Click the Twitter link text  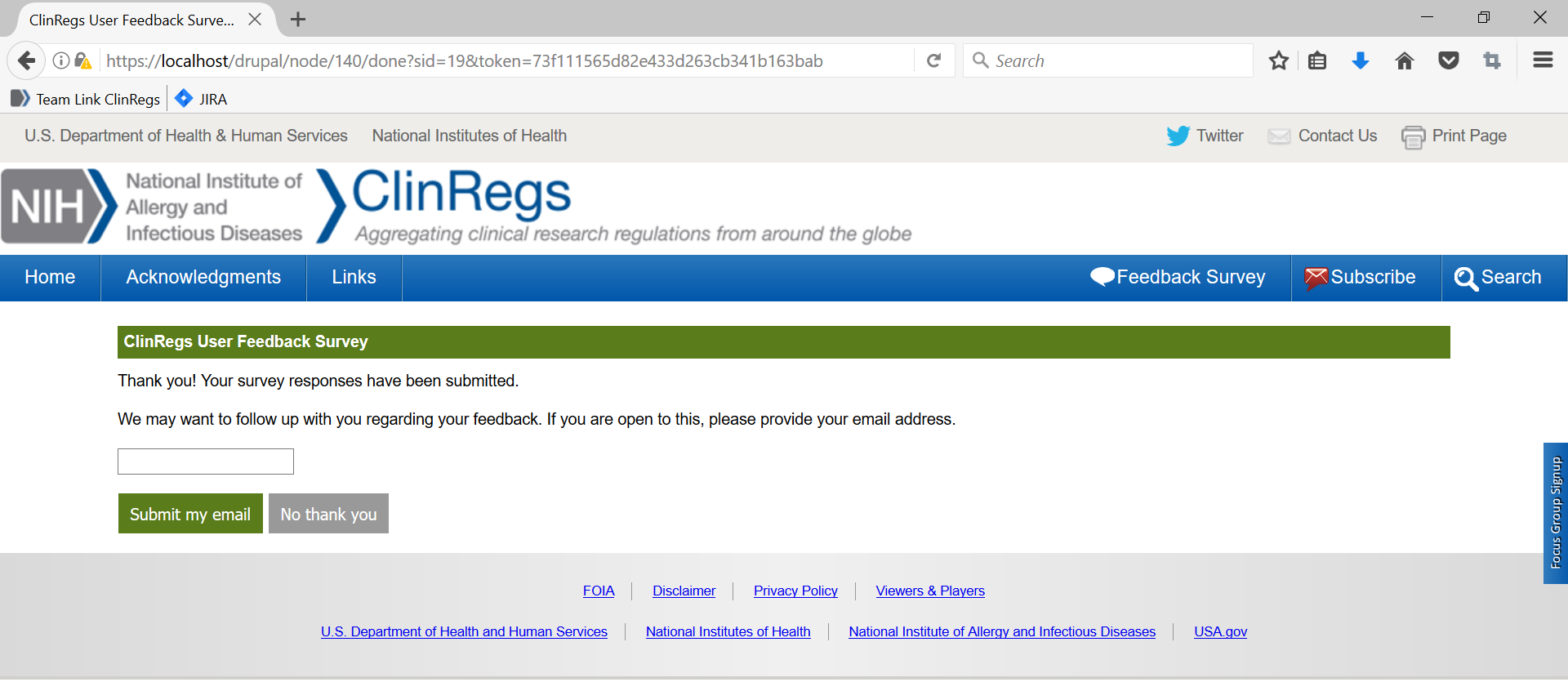[1220, 136]
